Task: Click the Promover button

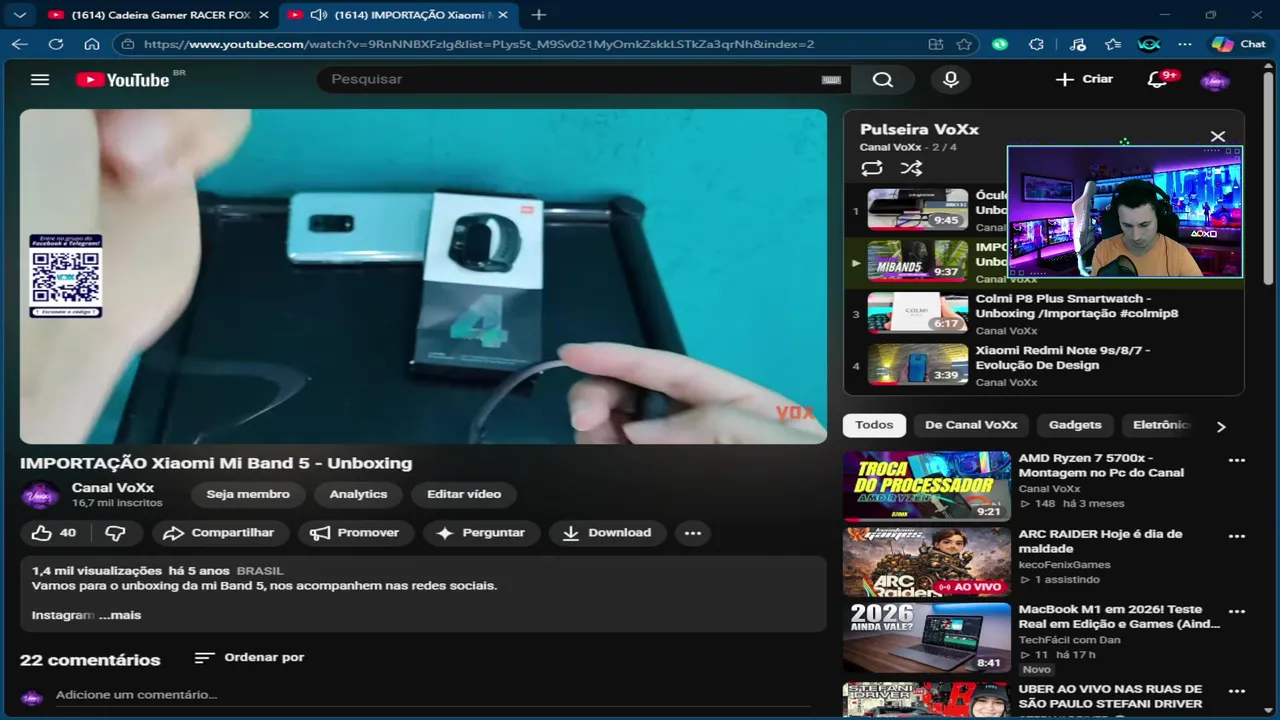Action: tap(355, 533)
